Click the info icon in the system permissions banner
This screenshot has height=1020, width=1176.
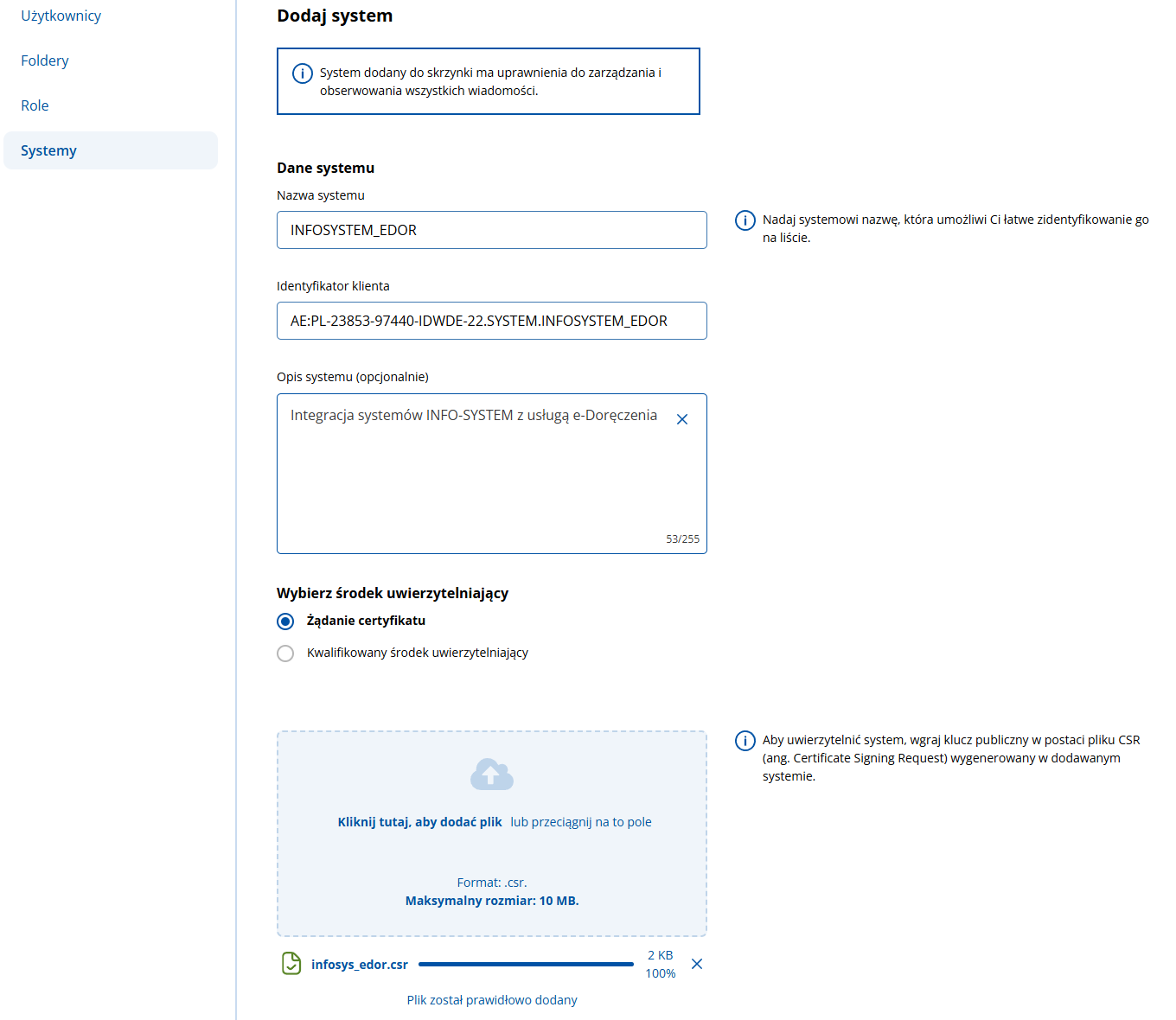point(302,73)
